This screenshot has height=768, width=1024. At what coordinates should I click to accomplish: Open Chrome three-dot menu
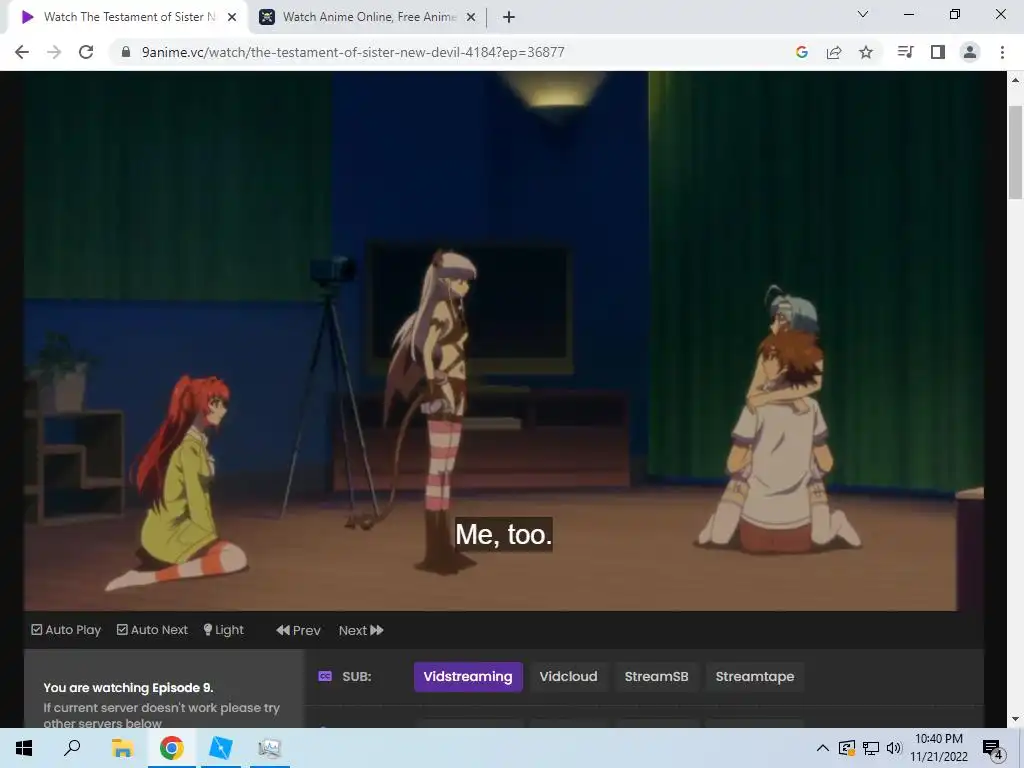point(1002,52)
